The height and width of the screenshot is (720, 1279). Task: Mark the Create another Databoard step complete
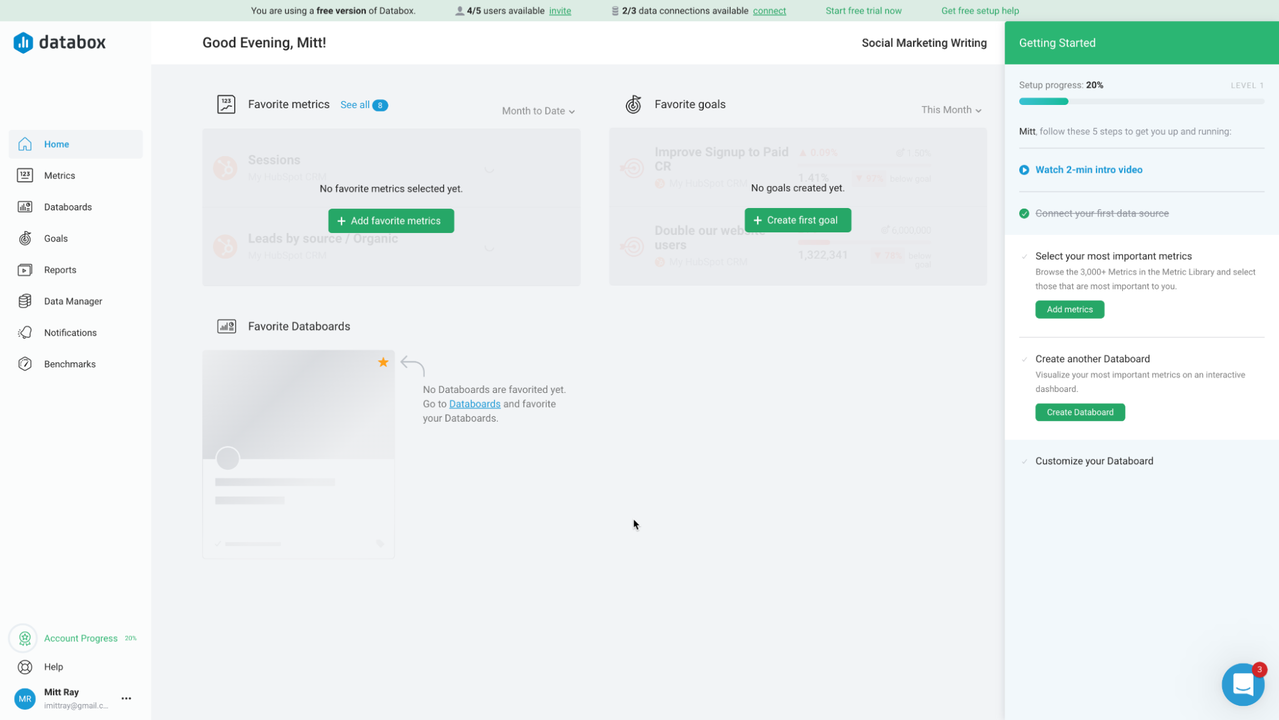(x=1023, y=359)
